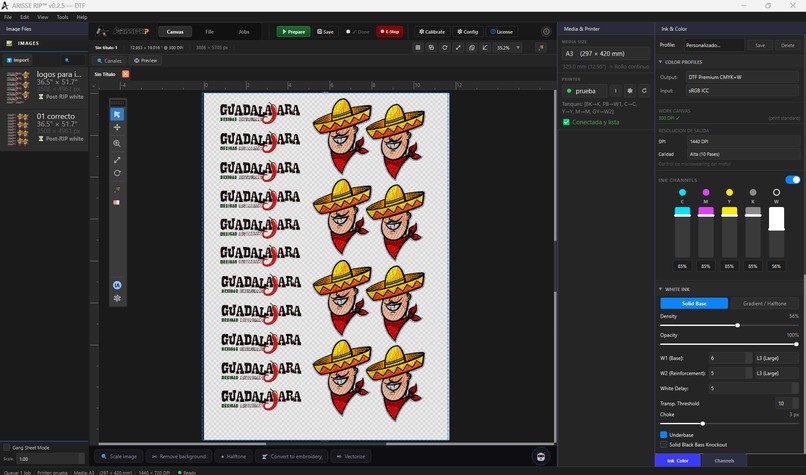806x475 pixels.
Task: Click the pin icon at far right of canvas toolbar
Action: tap(541, 47)
